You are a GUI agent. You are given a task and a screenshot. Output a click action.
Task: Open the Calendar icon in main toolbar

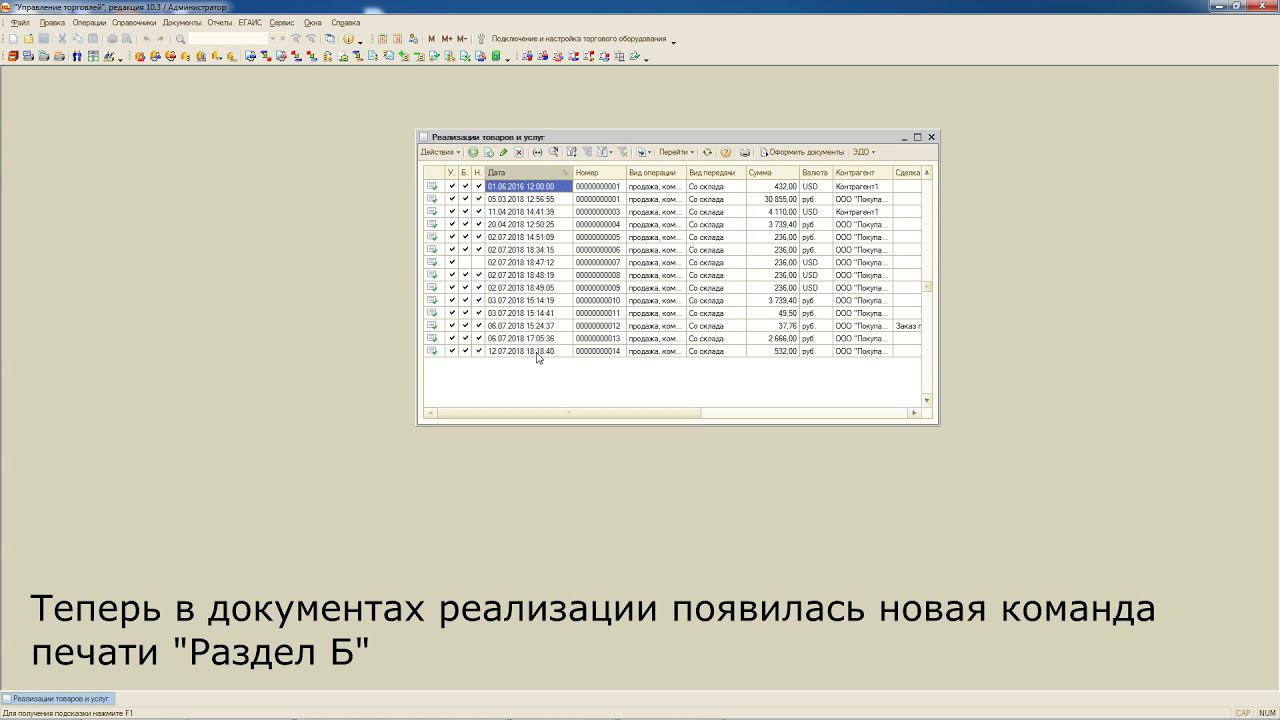tap(397, 39)
